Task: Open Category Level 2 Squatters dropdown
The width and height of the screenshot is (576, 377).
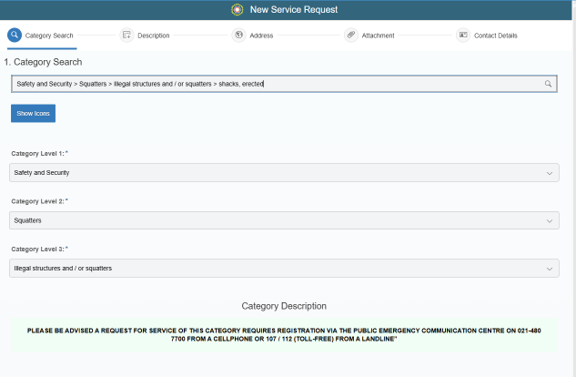Action: coord(284,220)
